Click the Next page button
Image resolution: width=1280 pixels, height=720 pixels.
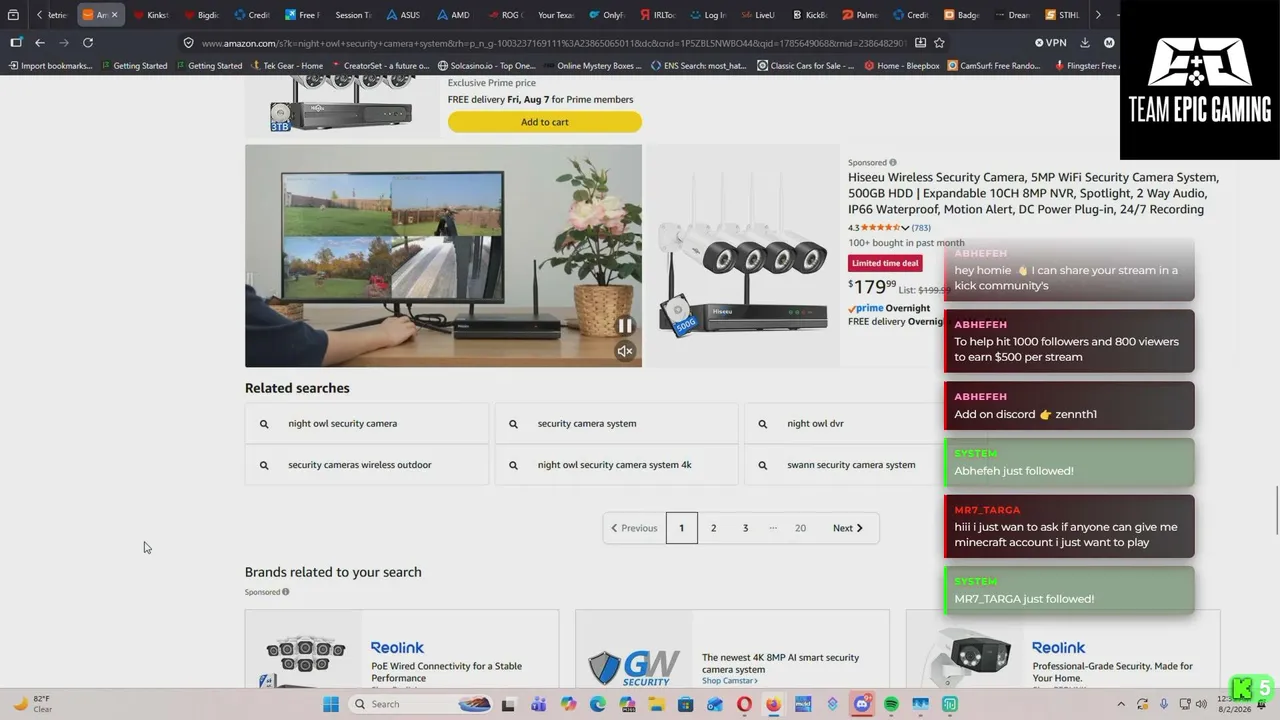tap(848, 528)
